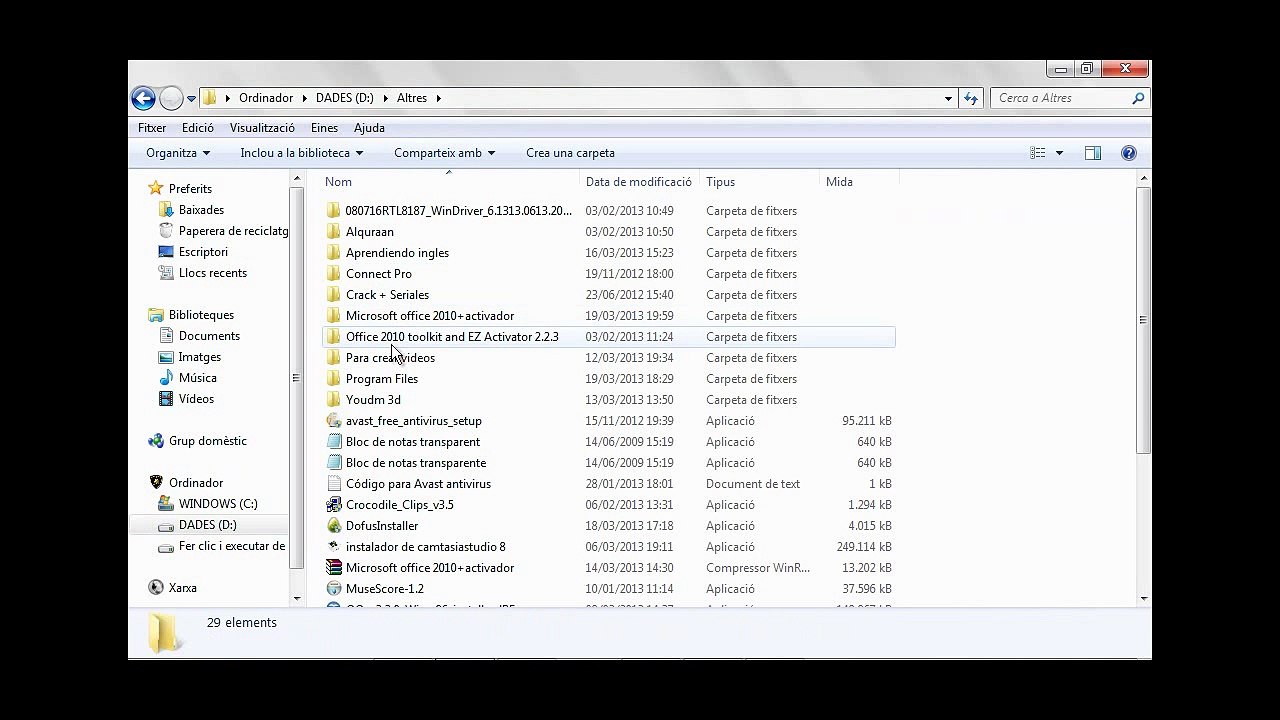Click the Back navigation arrow
This screenshot has height=720, width=1280.
[x=143, y=98]
